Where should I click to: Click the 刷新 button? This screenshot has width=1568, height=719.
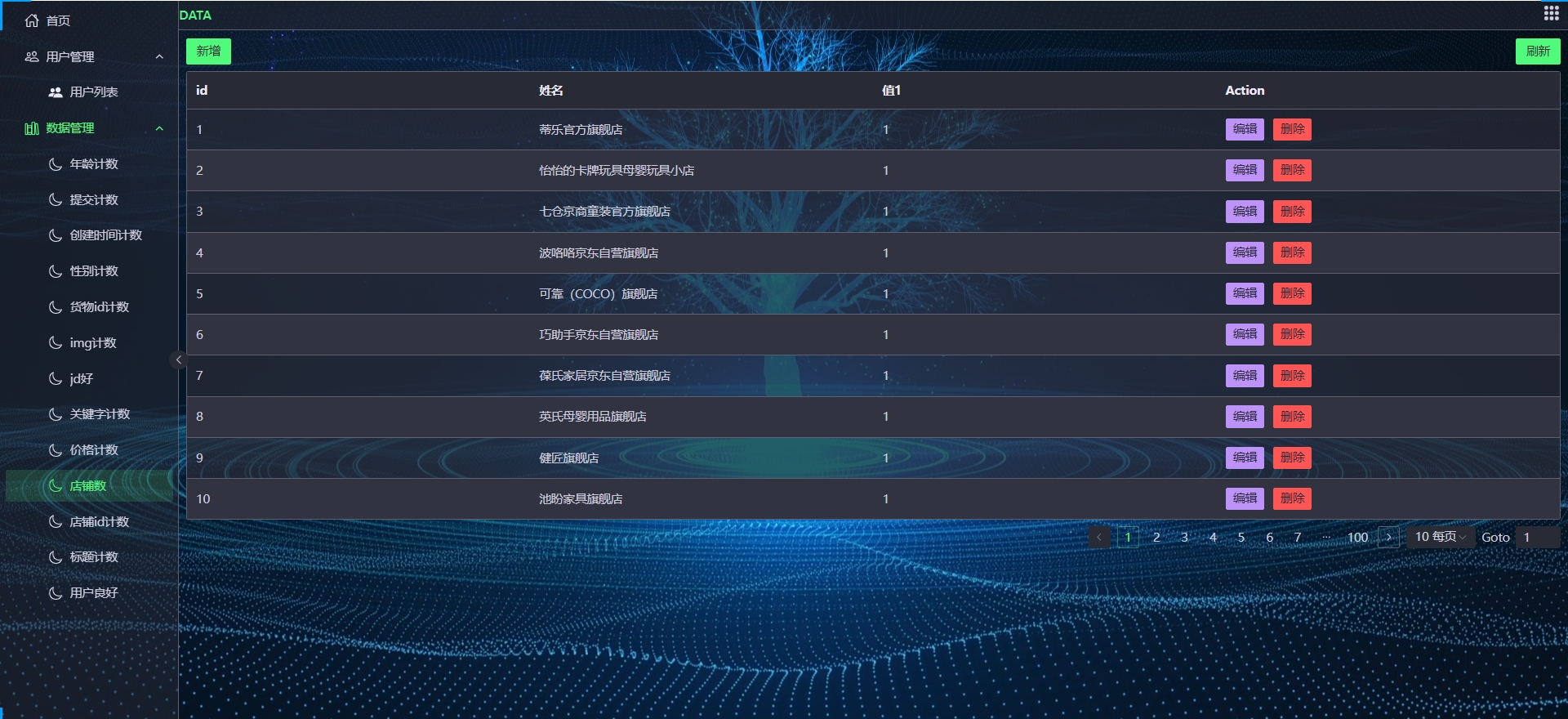point(1538,51)
